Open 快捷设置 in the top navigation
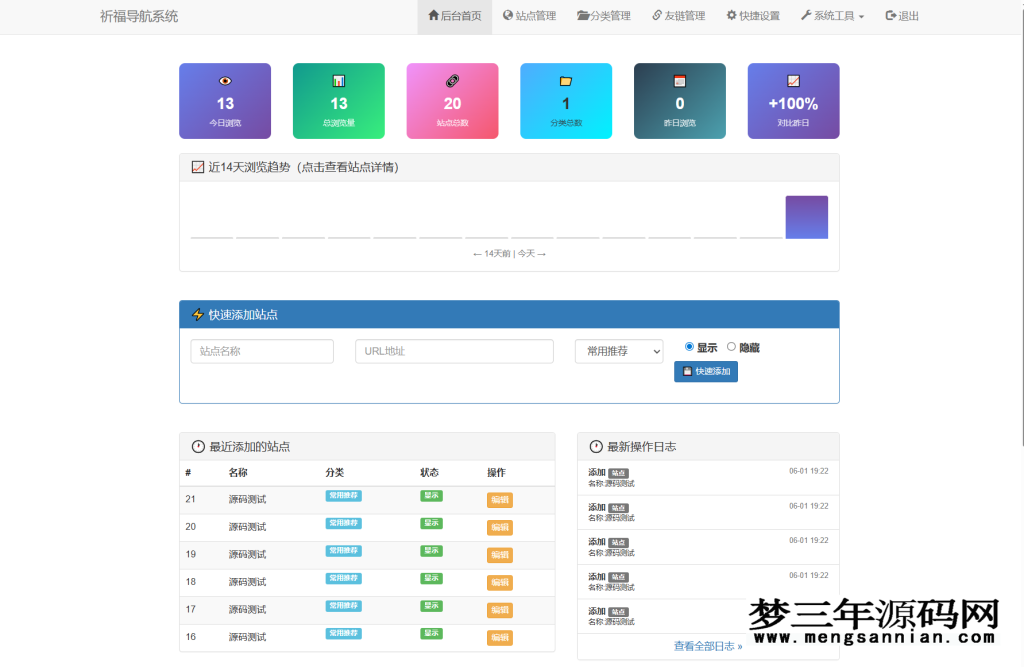 (x=753, y=16)
